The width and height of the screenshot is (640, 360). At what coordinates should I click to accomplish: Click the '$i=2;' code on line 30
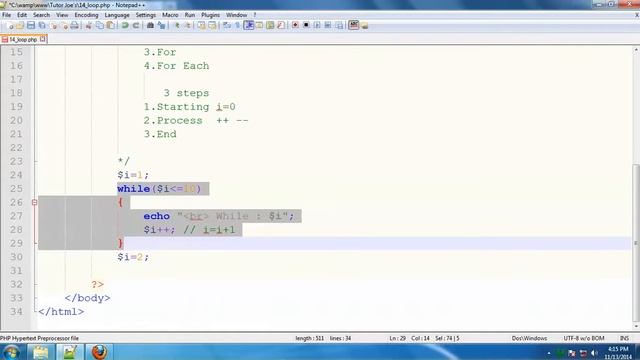click(133, 257)
